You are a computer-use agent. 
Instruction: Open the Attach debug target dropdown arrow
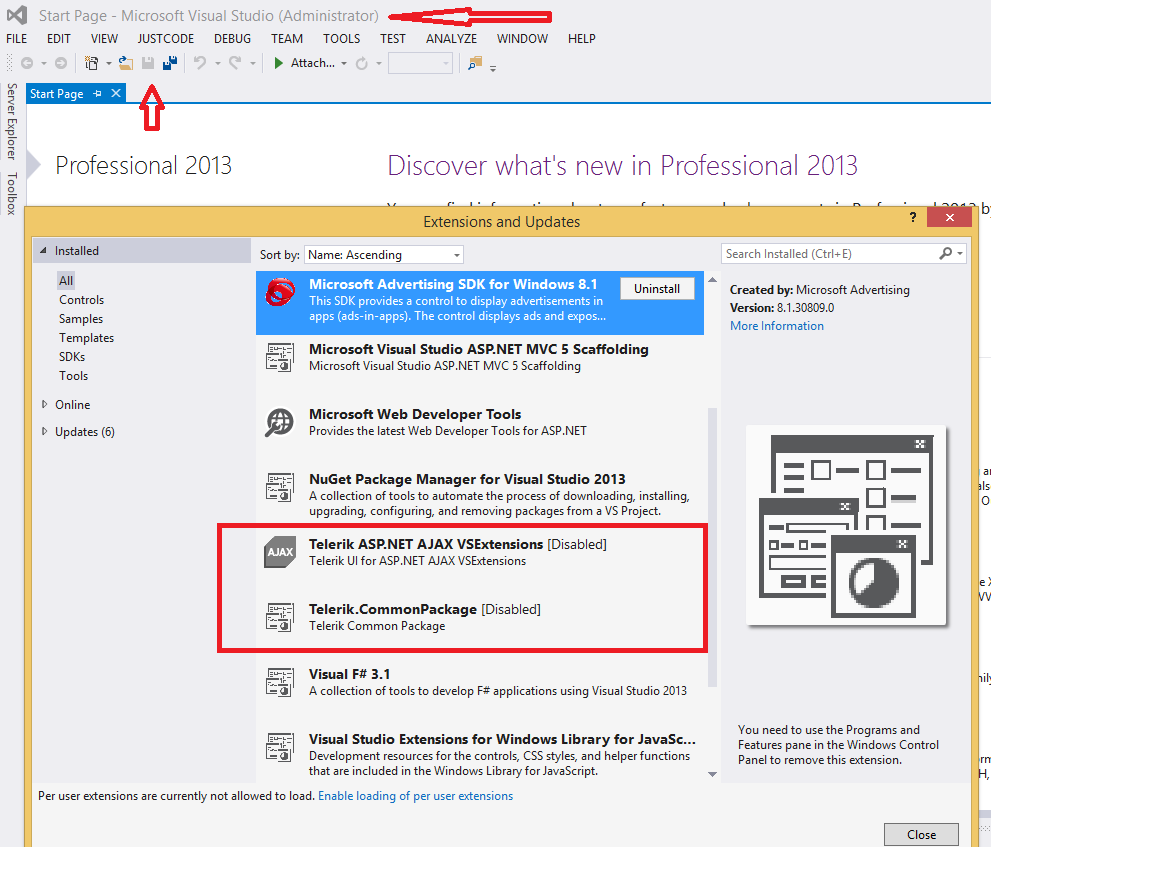[344, 63]
